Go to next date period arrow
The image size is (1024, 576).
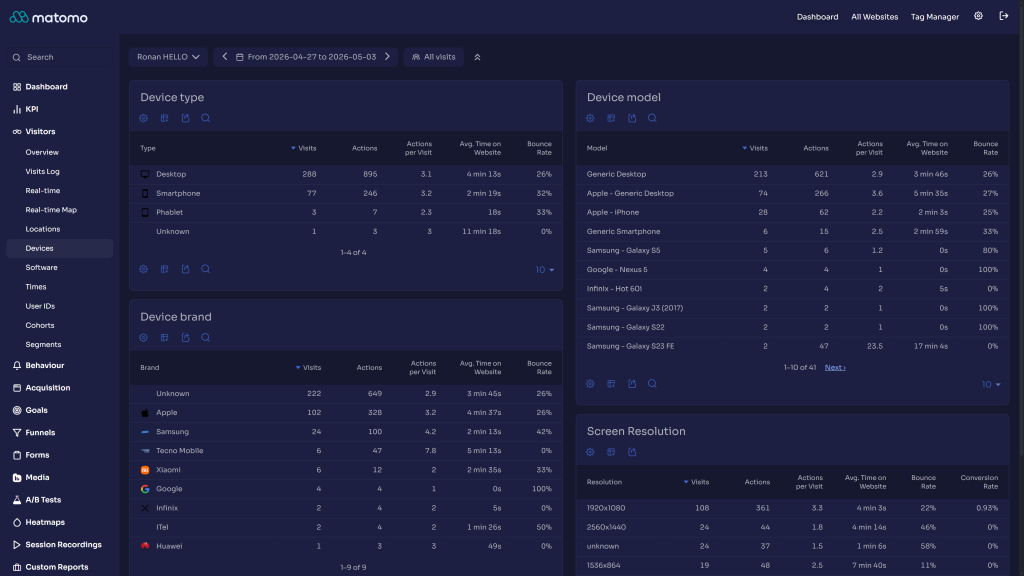(387, 57)
